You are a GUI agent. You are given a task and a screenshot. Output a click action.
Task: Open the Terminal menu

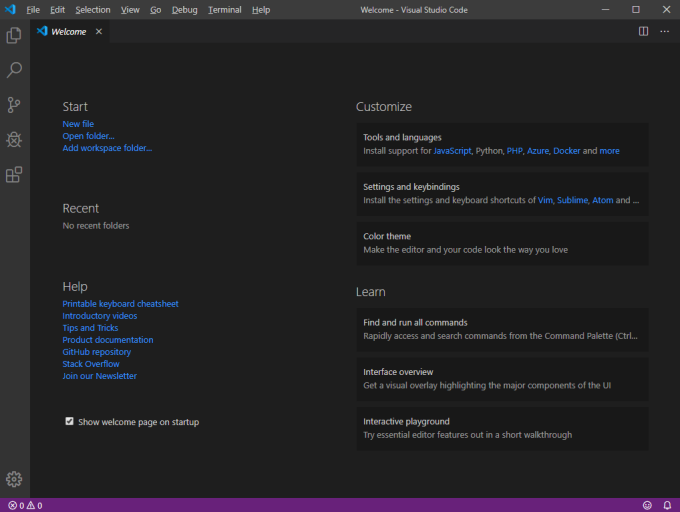225,10
